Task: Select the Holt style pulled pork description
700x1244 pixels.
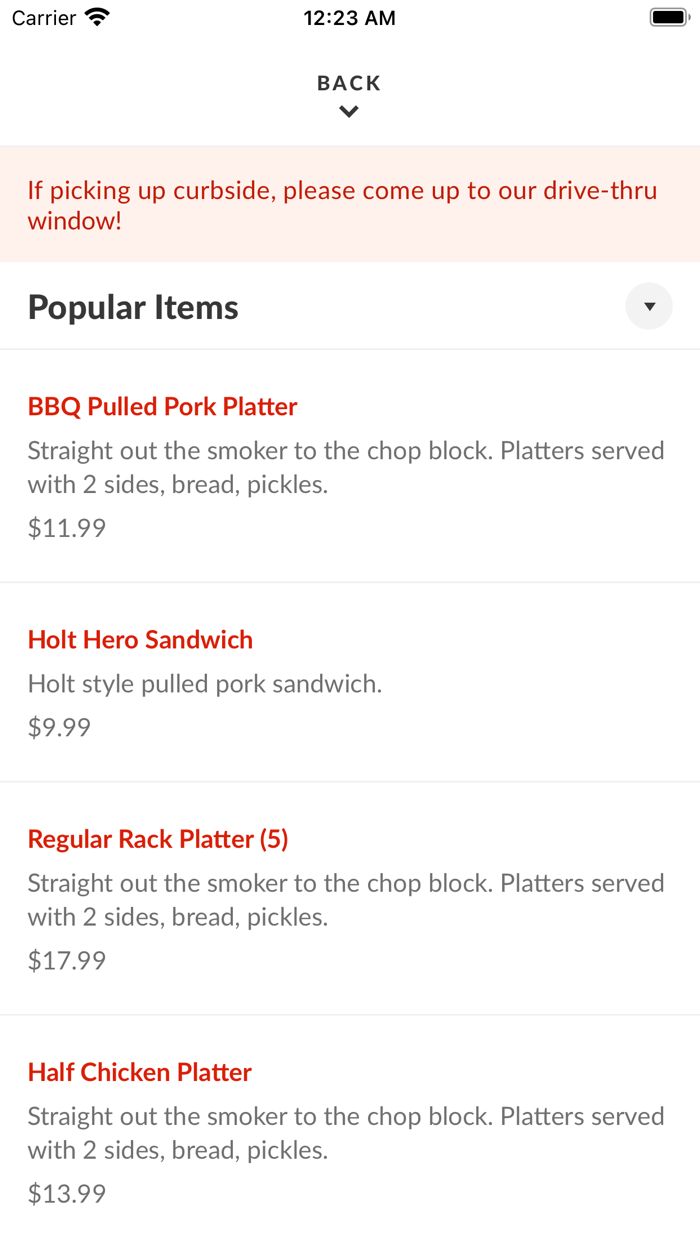Action: coord(204,683)
